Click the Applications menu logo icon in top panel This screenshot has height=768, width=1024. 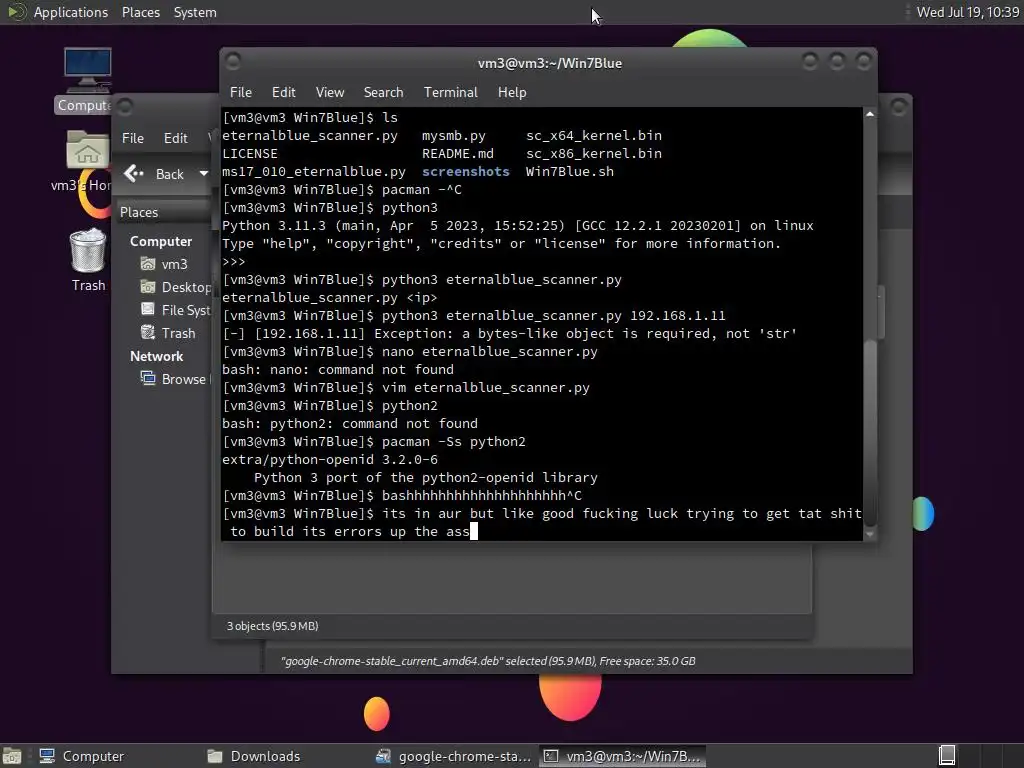[x=16, y=12]
